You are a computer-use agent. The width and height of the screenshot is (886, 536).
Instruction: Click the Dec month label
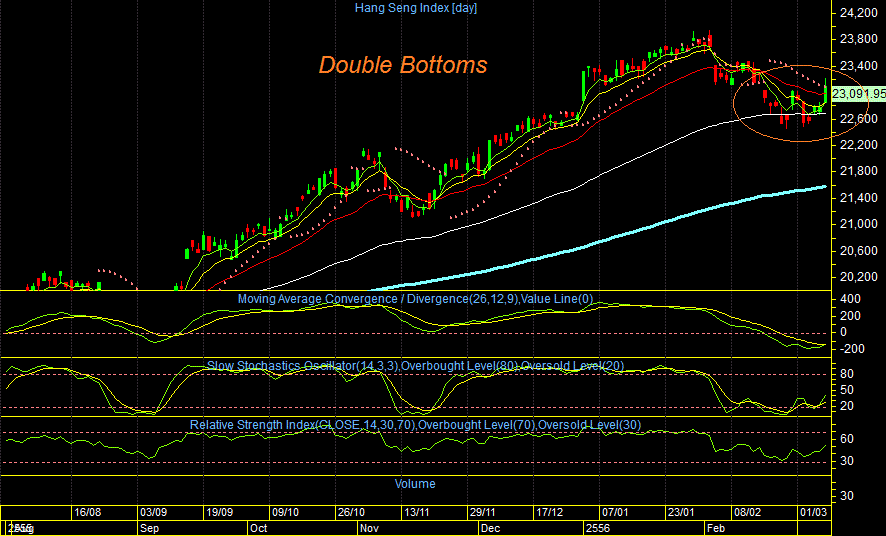tap(490, 529)
